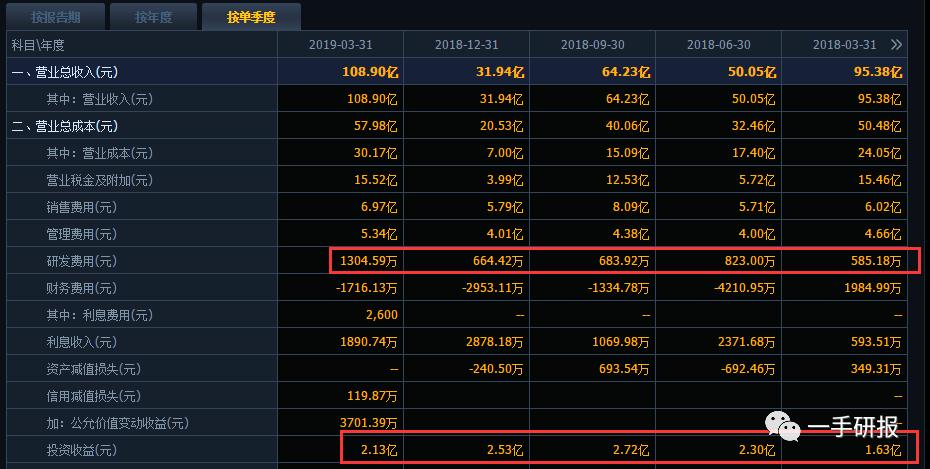Click the 5.34亿 management expense value
930x469 pixels.
(x=379, y=234)
